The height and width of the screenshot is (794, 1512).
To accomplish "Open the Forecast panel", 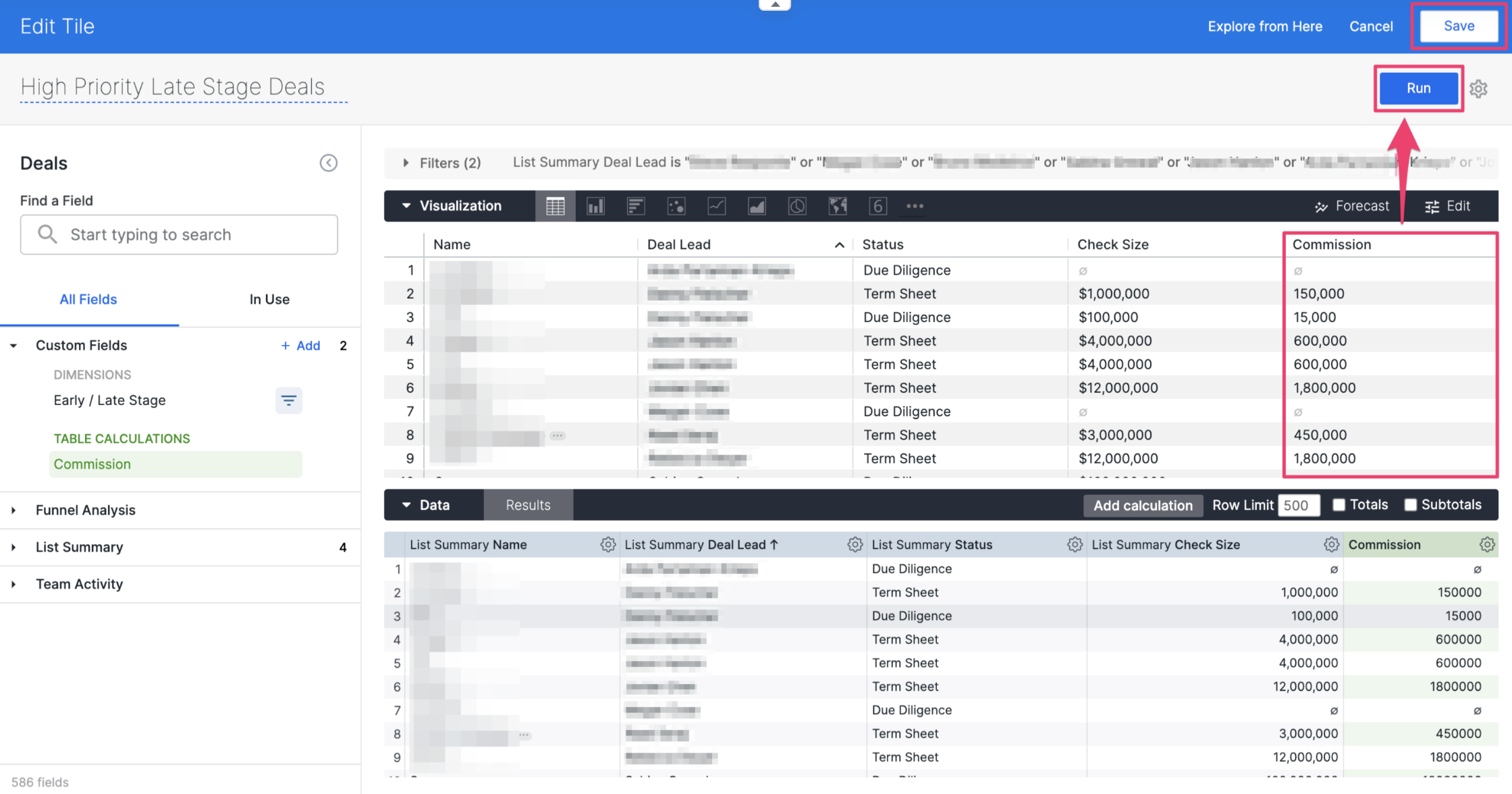I will [1352, 206].
